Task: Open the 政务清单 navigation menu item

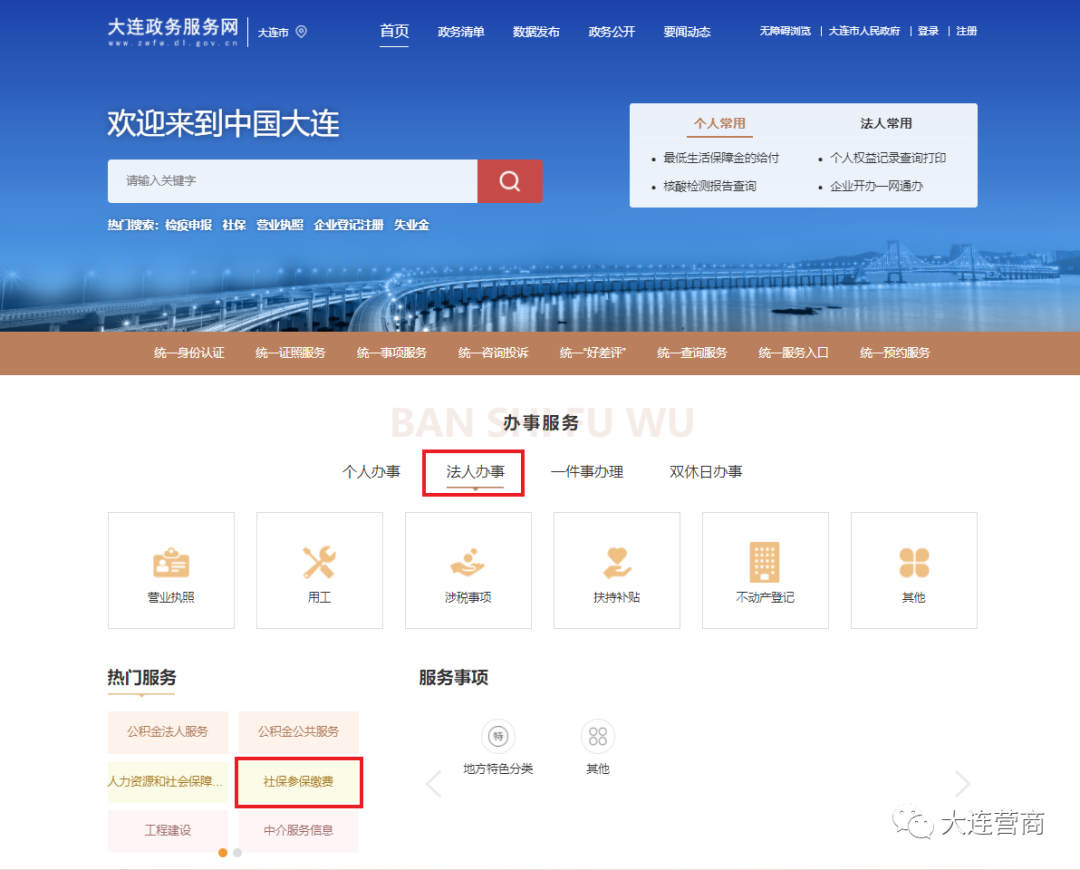Action: (x=461, y=32)
